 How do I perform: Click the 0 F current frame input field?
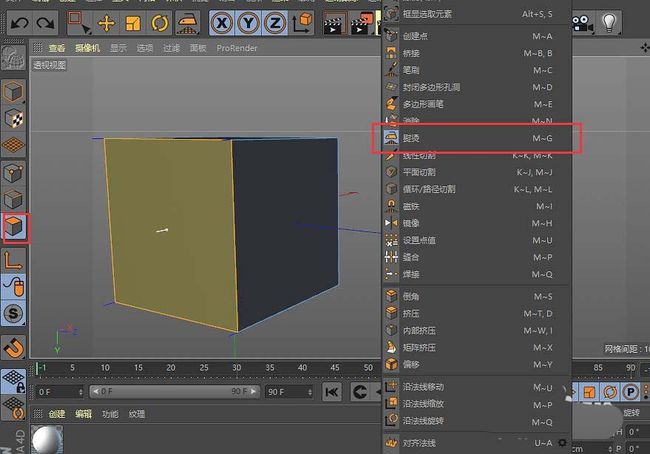point(60,392)
